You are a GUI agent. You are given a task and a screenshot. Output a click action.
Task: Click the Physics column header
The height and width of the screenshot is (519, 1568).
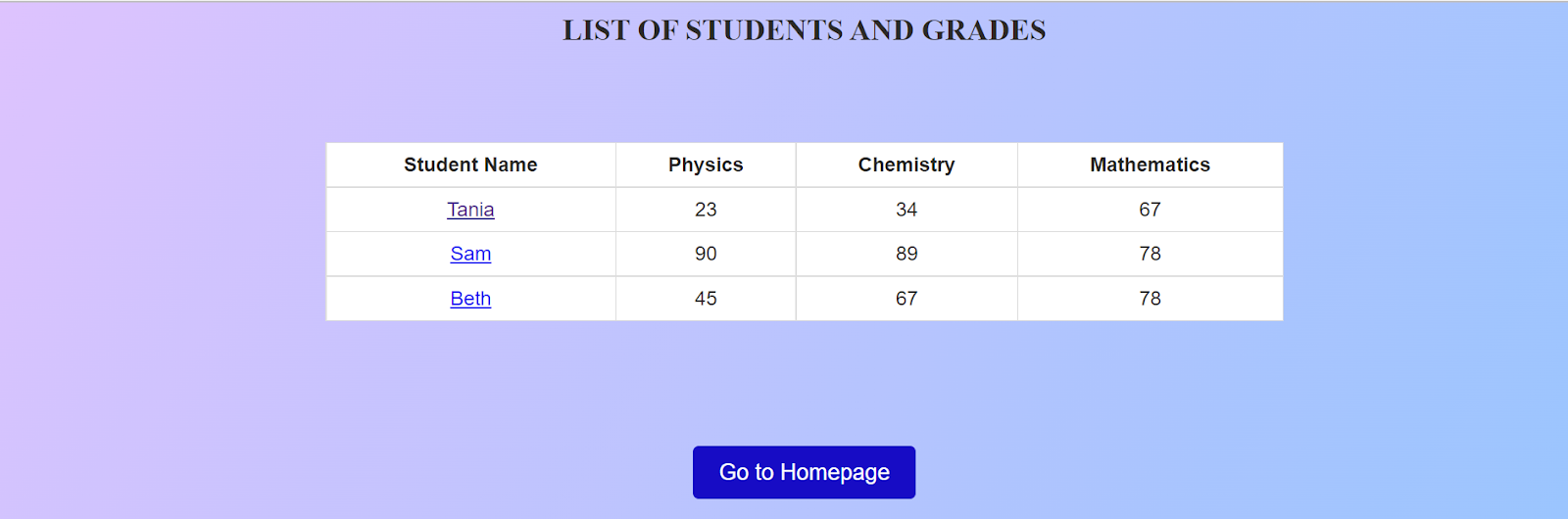(x=706, y=165)
